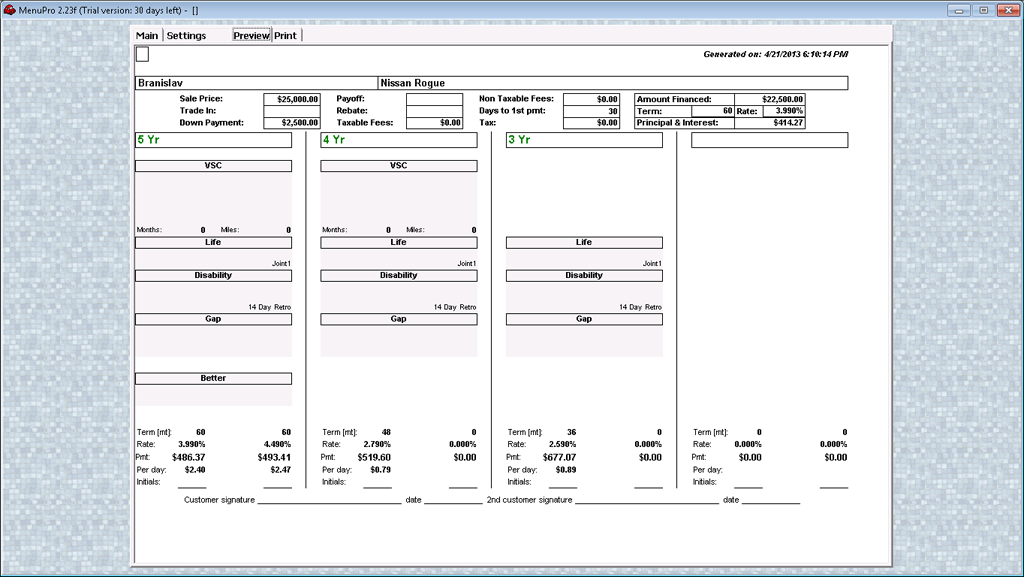Click the Gap header in 3 Yr column
1024x577 pixels.
click(584, 319)
